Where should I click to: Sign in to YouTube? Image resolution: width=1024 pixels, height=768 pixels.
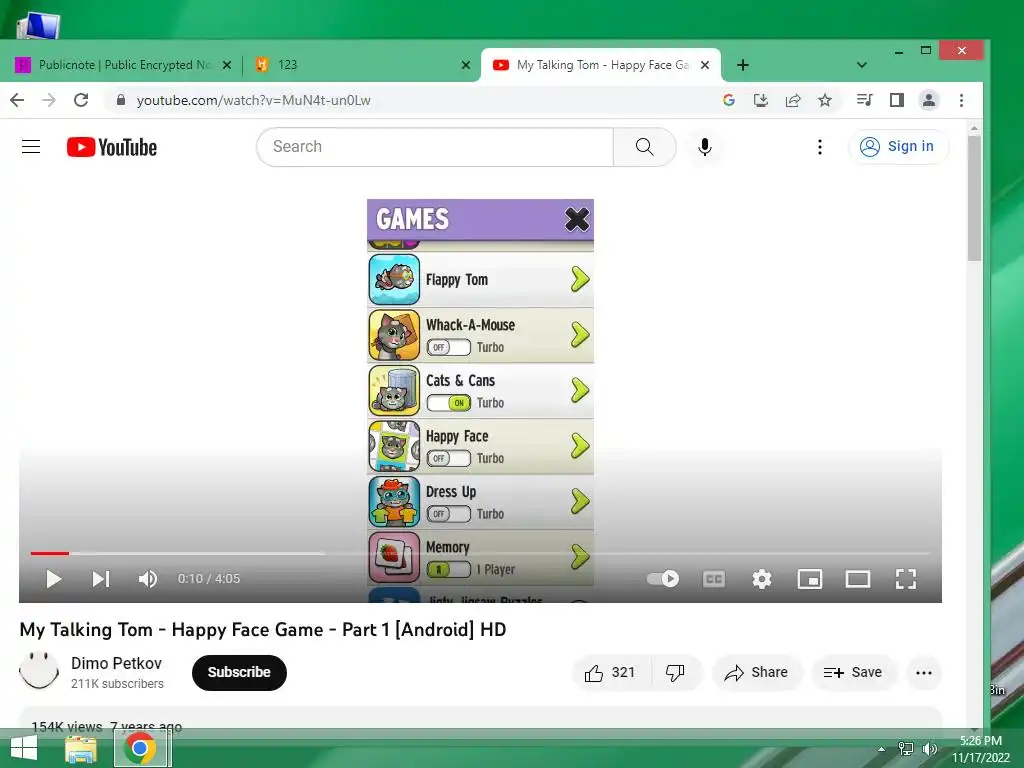click(899, 147)
